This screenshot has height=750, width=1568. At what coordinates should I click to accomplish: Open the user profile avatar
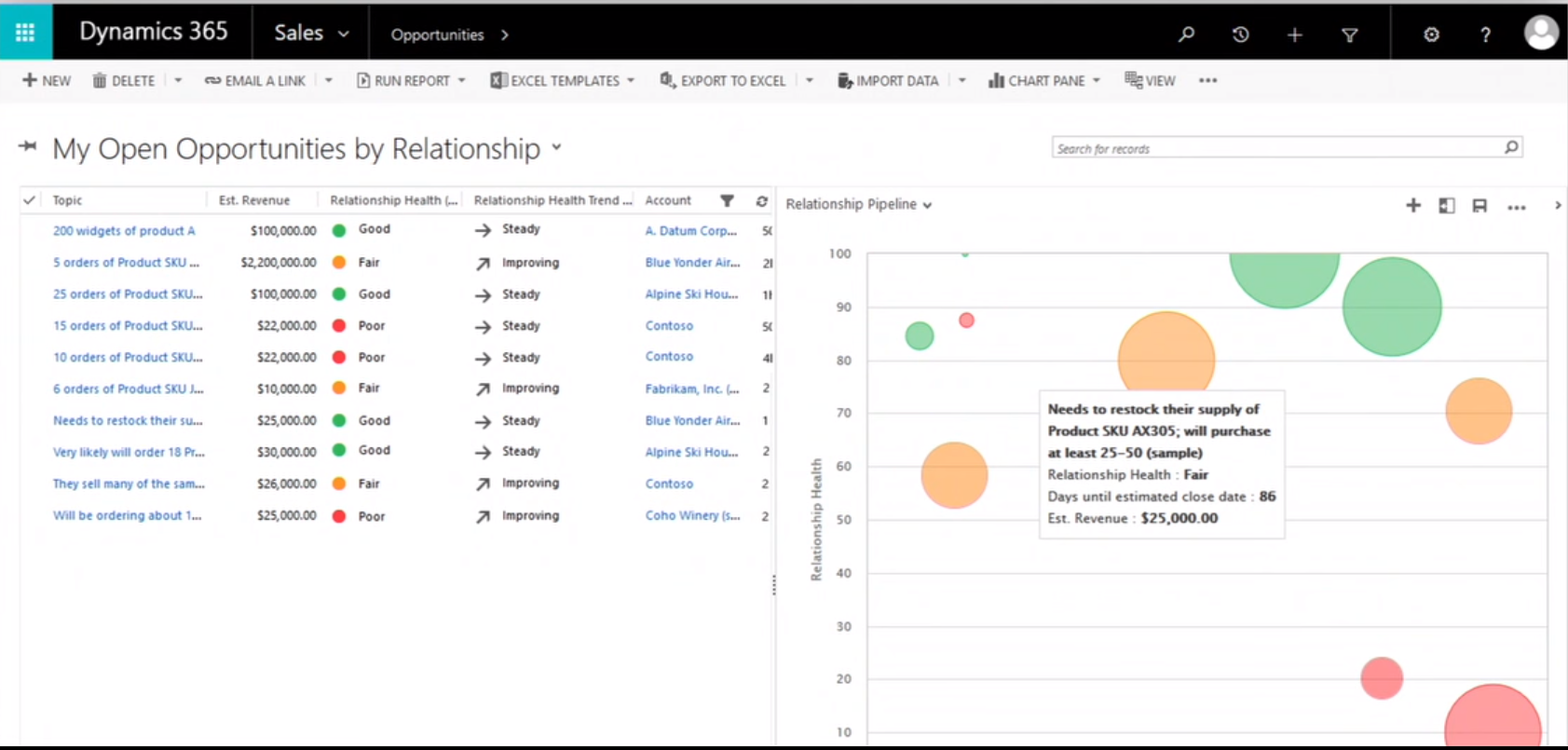[1541, 33]
